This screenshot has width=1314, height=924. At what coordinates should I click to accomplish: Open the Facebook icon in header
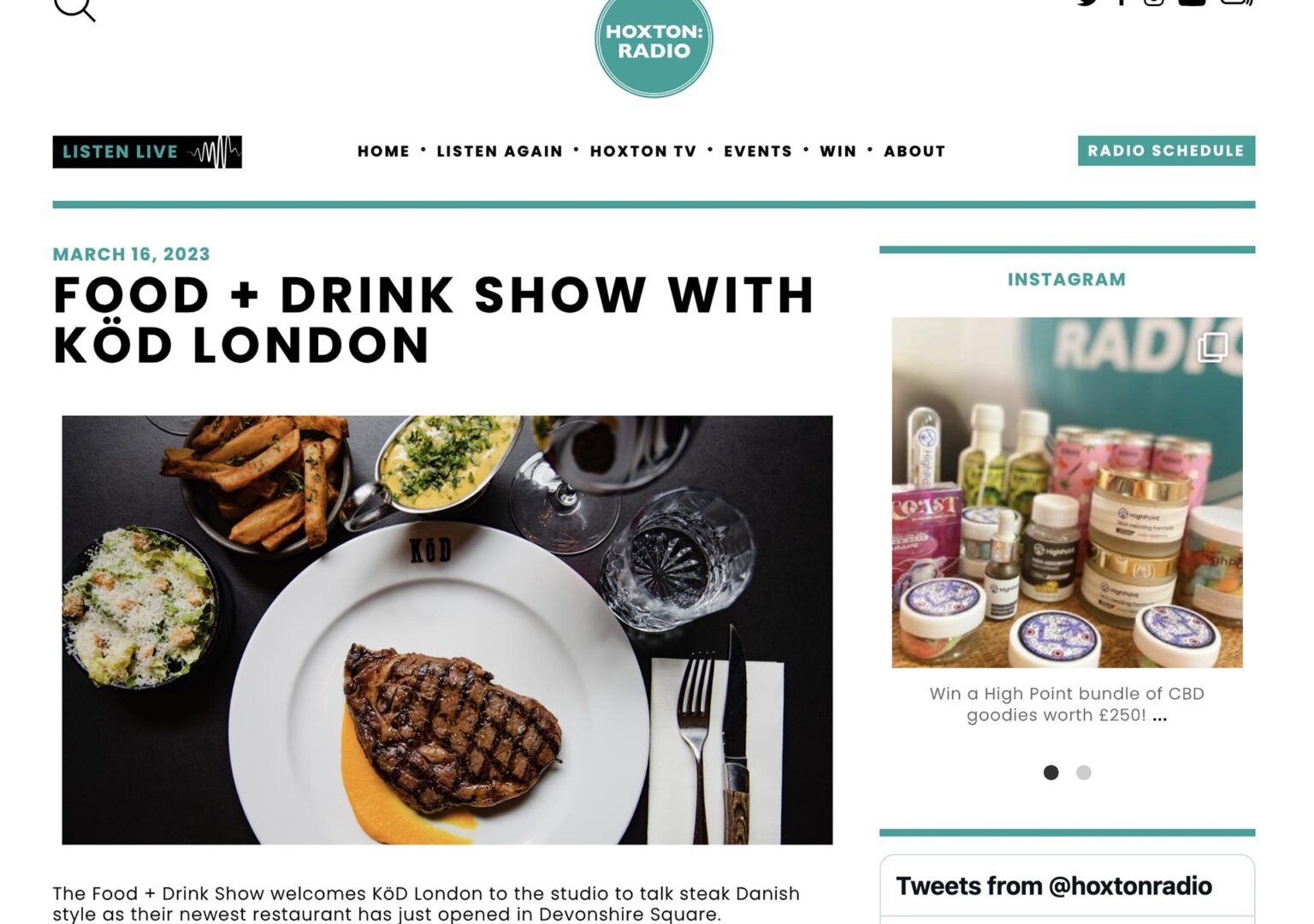pyautogui.click(x=1122, y=3)
